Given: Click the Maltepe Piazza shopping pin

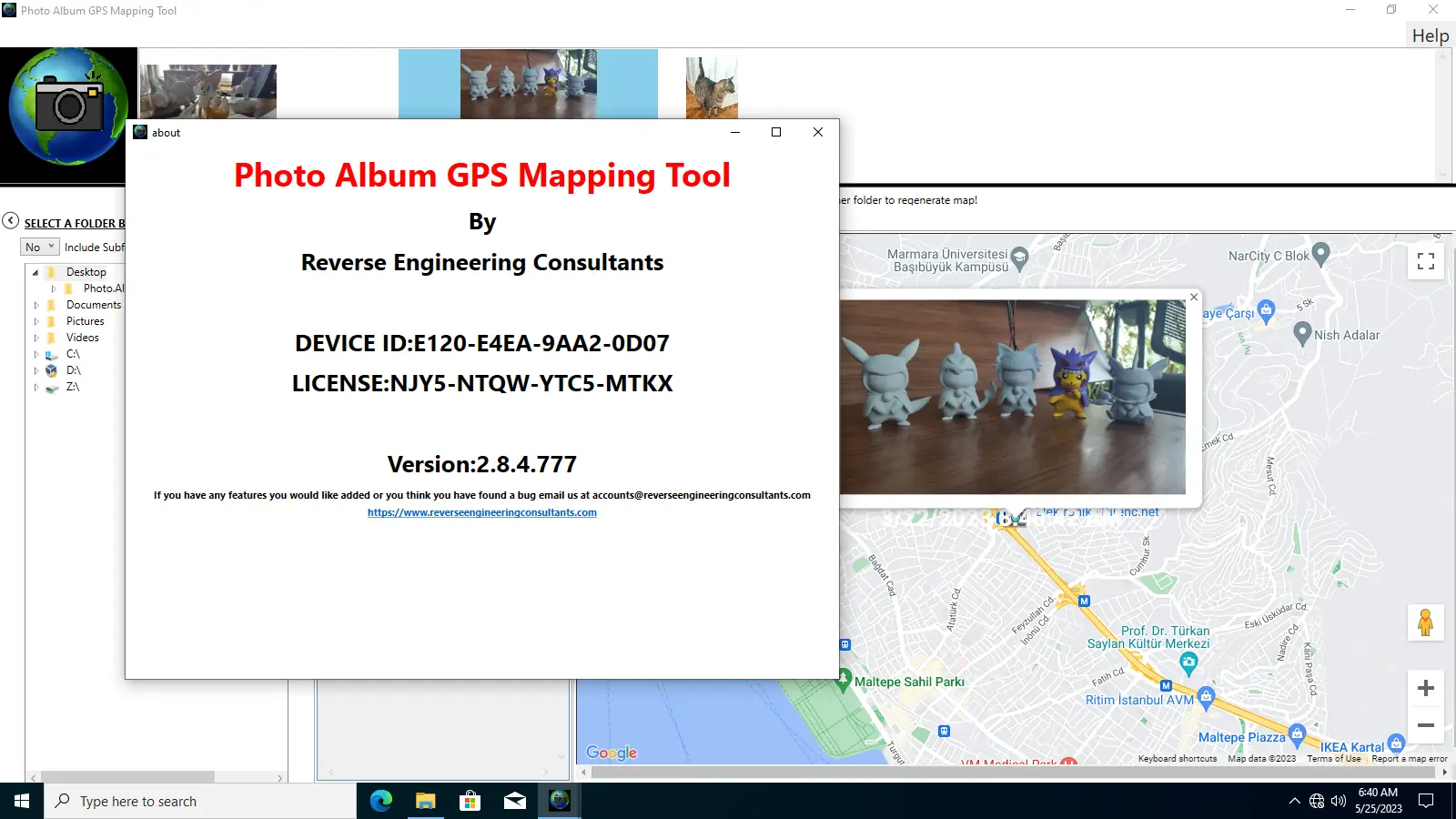Looking at the screenshot, I should [1297, 734].
